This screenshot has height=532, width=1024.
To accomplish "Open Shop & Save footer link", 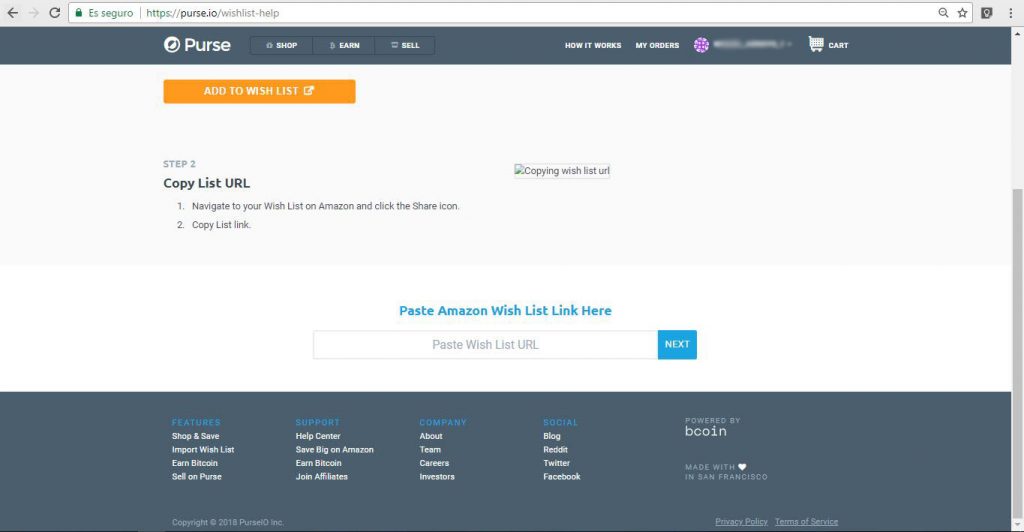I will pyautogui.click(x=195, y=436).
